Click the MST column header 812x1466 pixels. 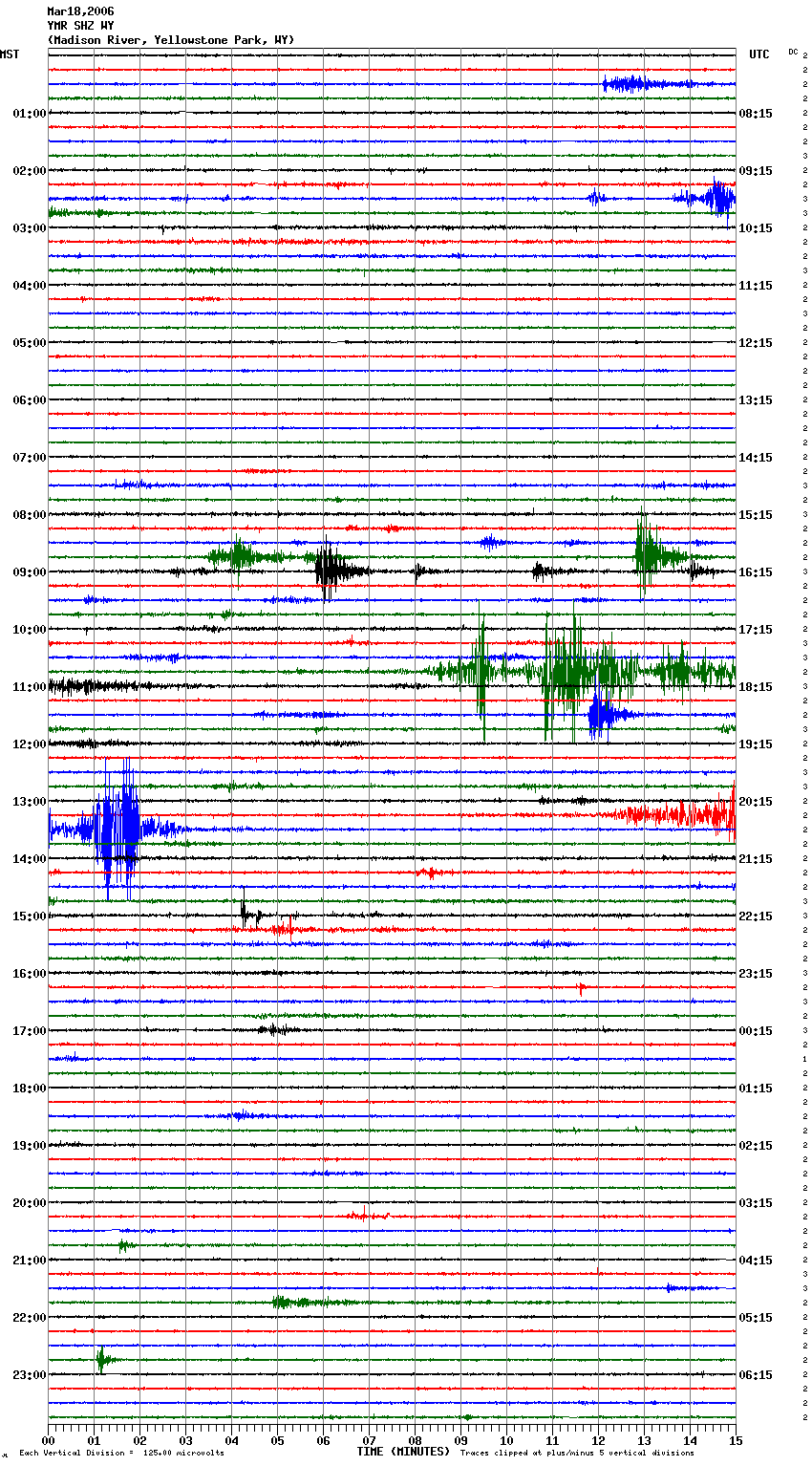(10, 54)
